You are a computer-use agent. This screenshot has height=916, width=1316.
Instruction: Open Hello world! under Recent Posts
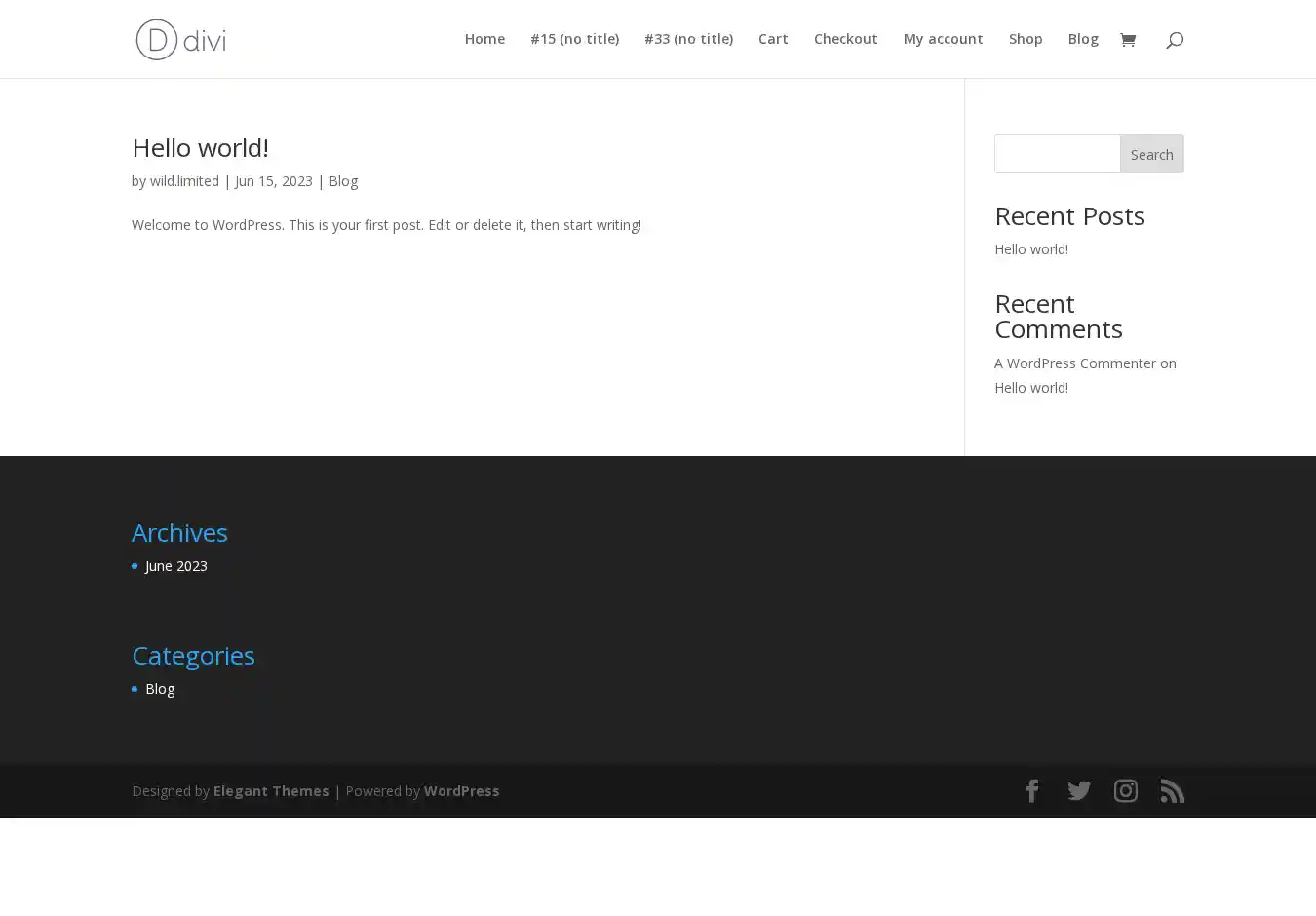pyautogui.click(x=1030, y=249)
